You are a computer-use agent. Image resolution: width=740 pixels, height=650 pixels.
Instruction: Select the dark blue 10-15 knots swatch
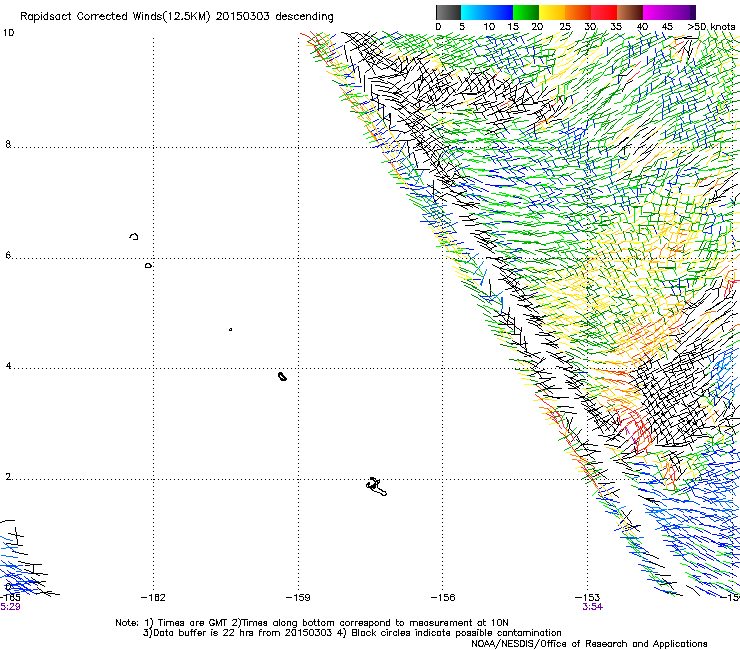(500, 12)
